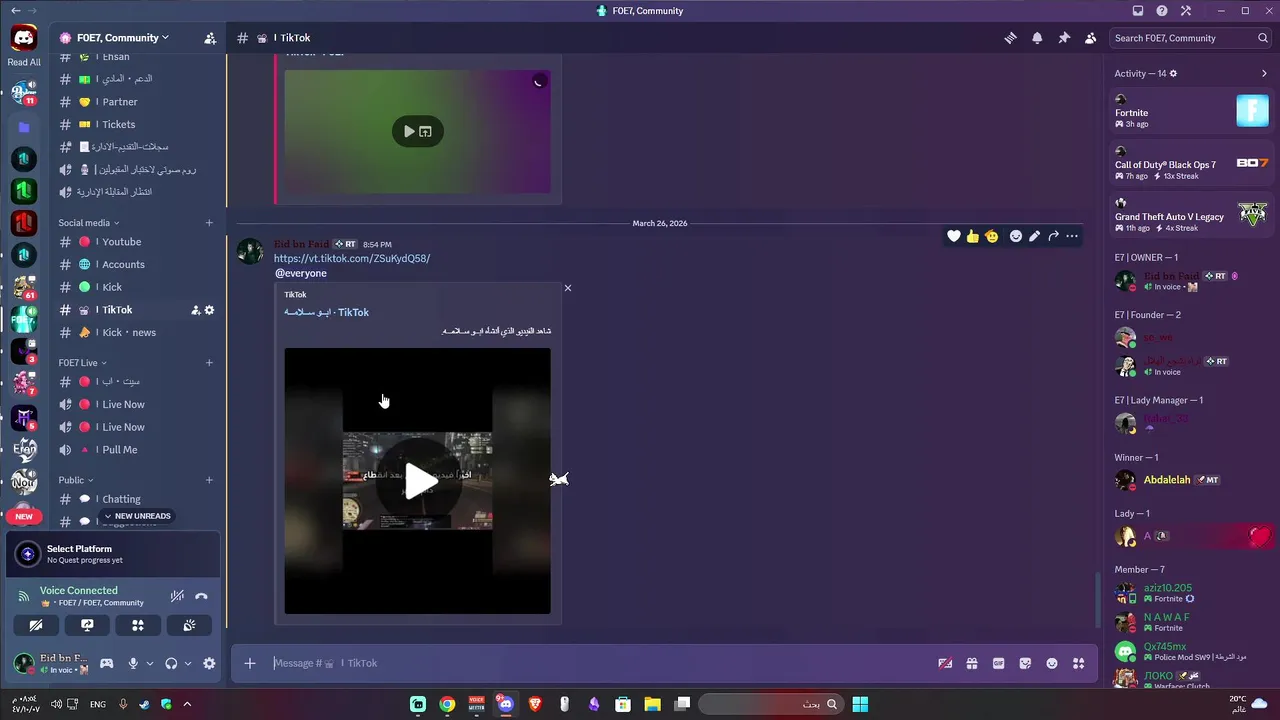Create channel in FOE7 Live category
1280x720 pixels.
pyautogui.click(x=209, y=363)
